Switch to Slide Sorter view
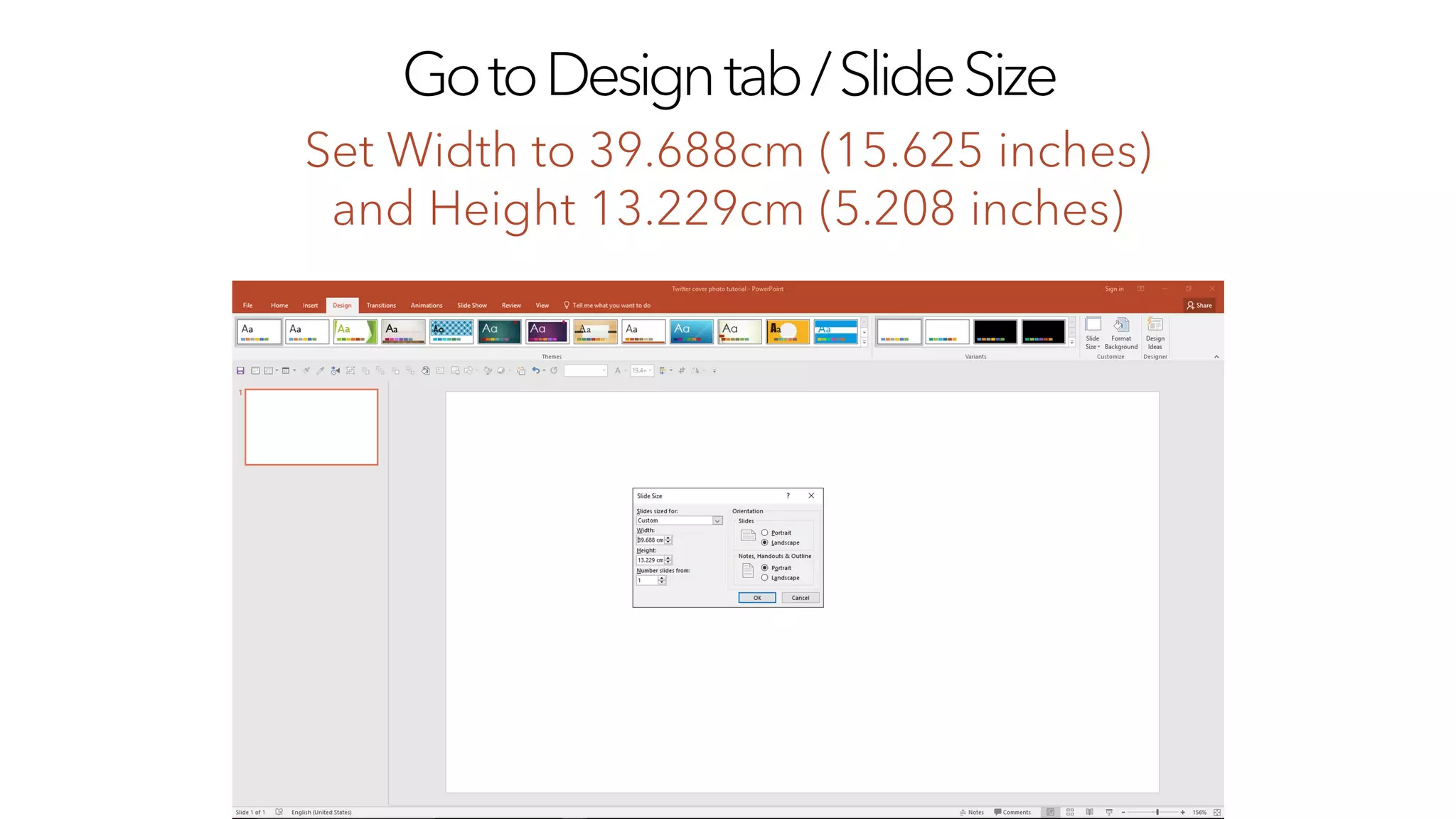The width and height of the screenshot is (1456, 819). point(1070,812)
